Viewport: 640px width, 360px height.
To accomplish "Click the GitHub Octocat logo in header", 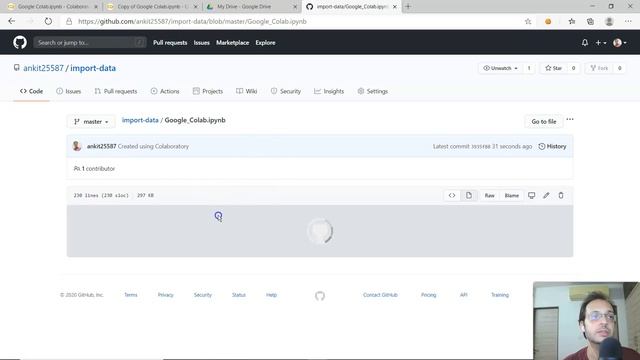I will (x=20, y=42).
